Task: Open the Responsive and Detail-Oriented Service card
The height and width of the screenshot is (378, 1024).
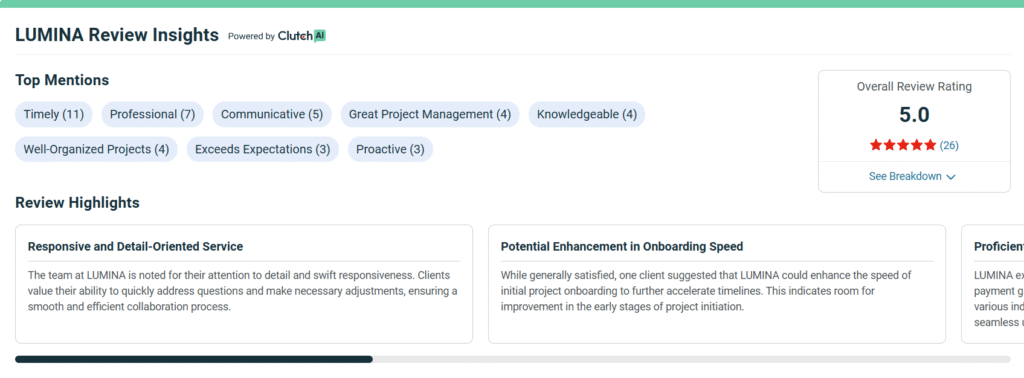Action: 244,284
